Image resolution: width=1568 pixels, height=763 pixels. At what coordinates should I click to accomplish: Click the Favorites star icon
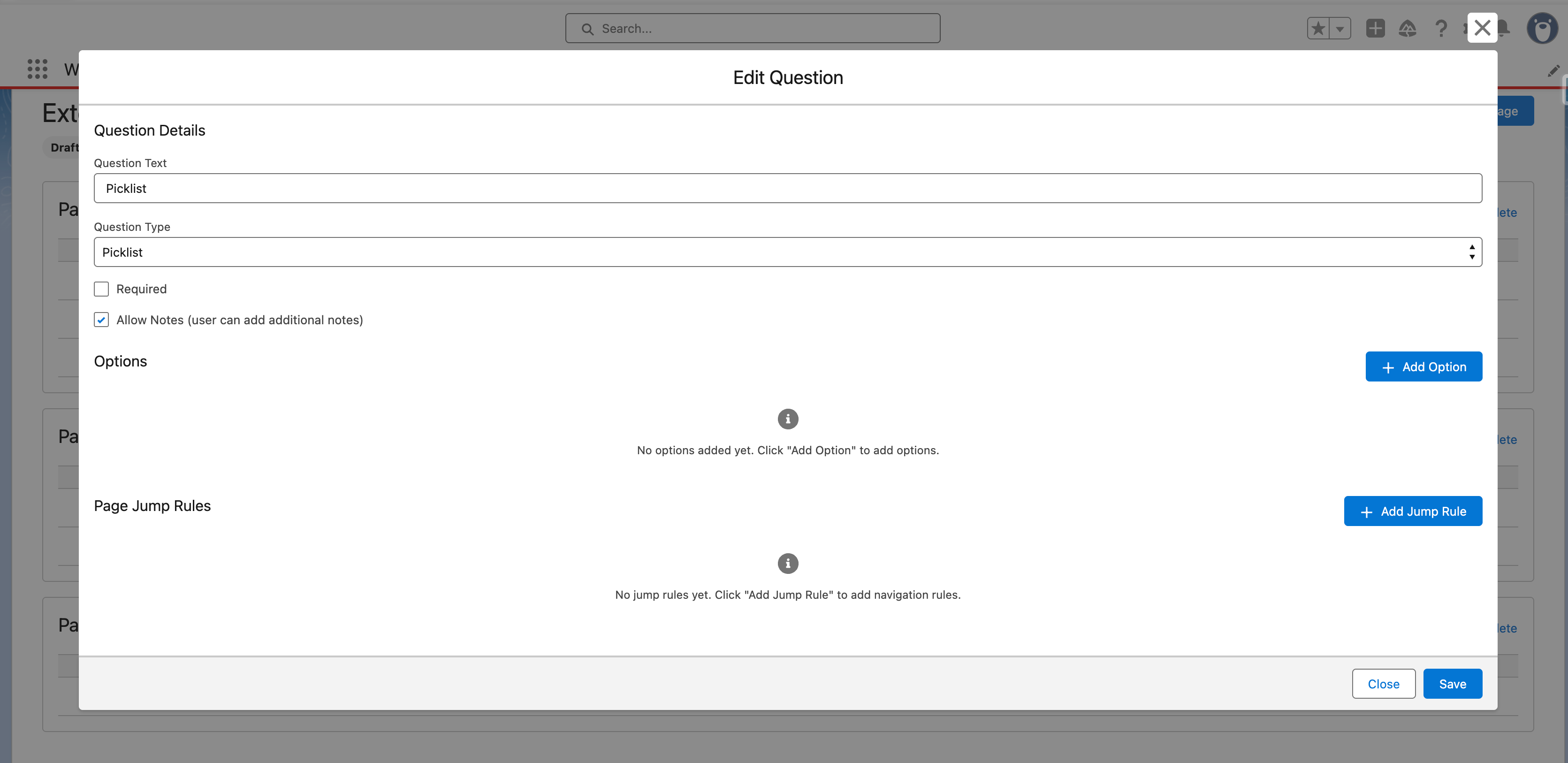(1318, 29)
